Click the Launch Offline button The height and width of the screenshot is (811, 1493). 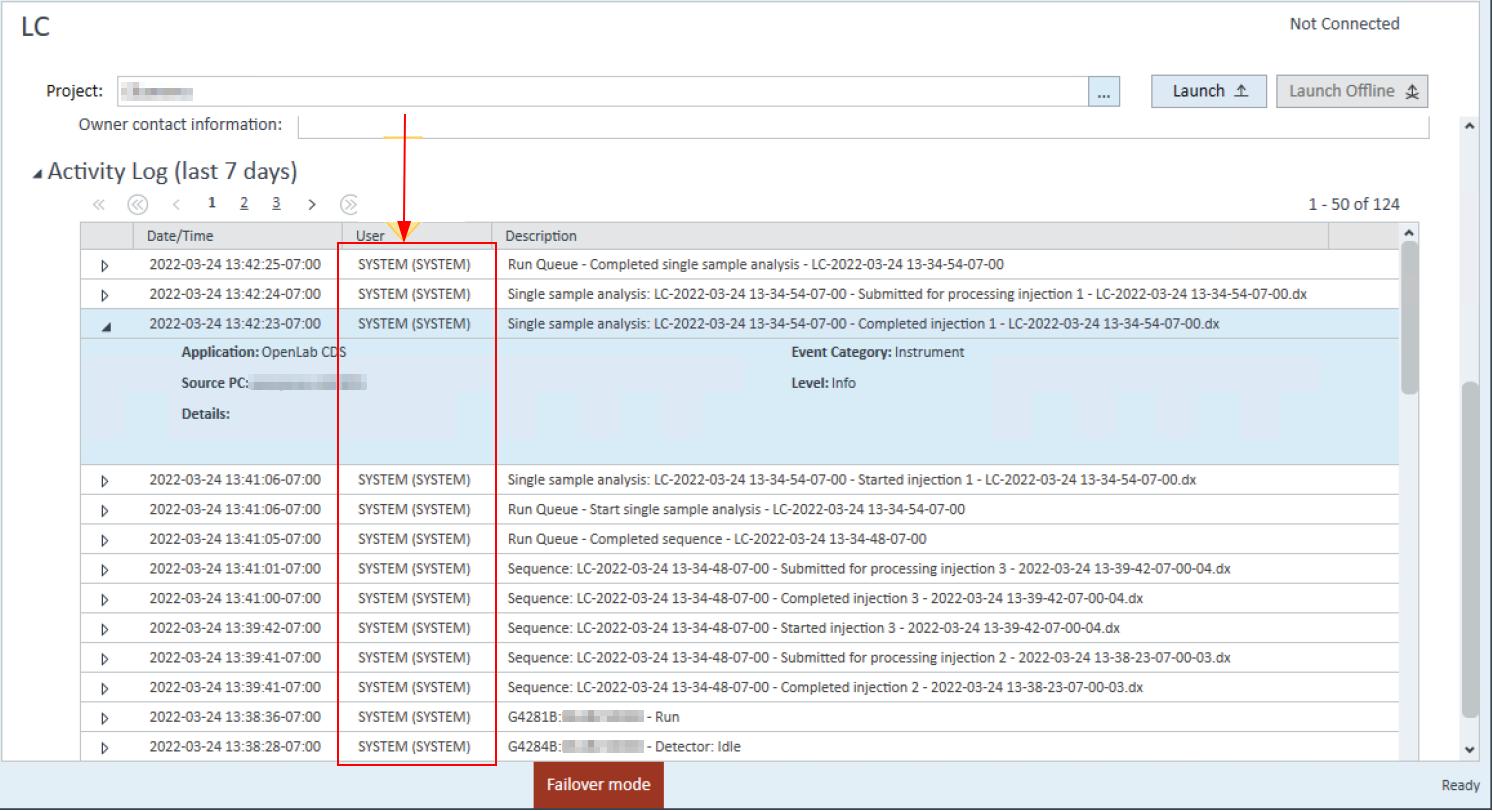(x=1352, y=91)
